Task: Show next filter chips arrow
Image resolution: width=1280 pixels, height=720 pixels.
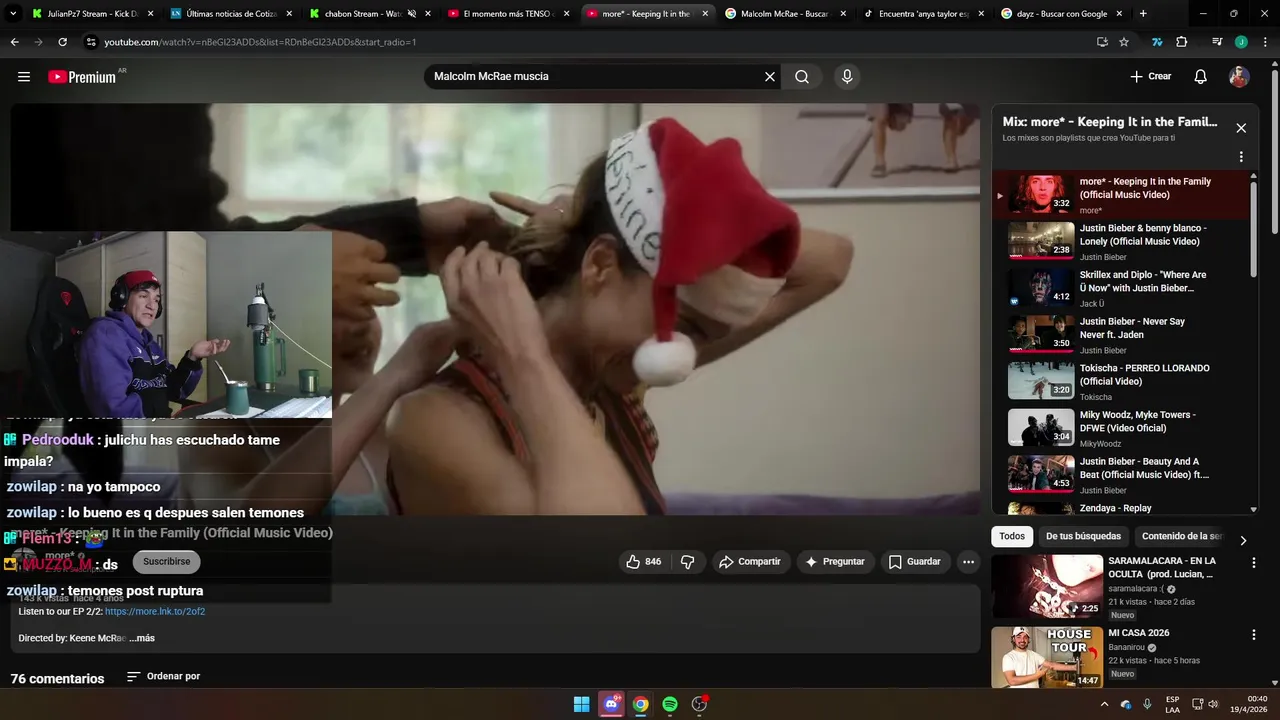Action: [x=1243, y=540]
